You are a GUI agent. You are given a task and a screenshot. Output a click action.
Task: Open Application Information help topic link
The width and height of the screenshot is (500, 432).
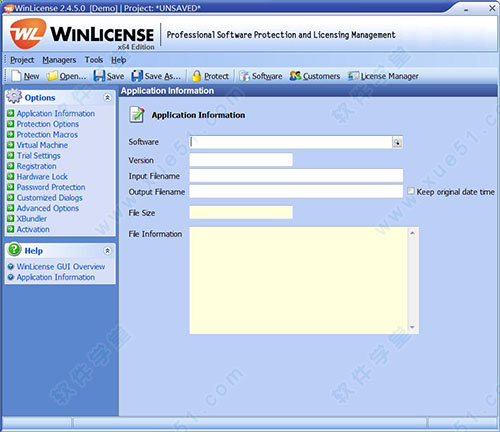[x=56, y=277]
